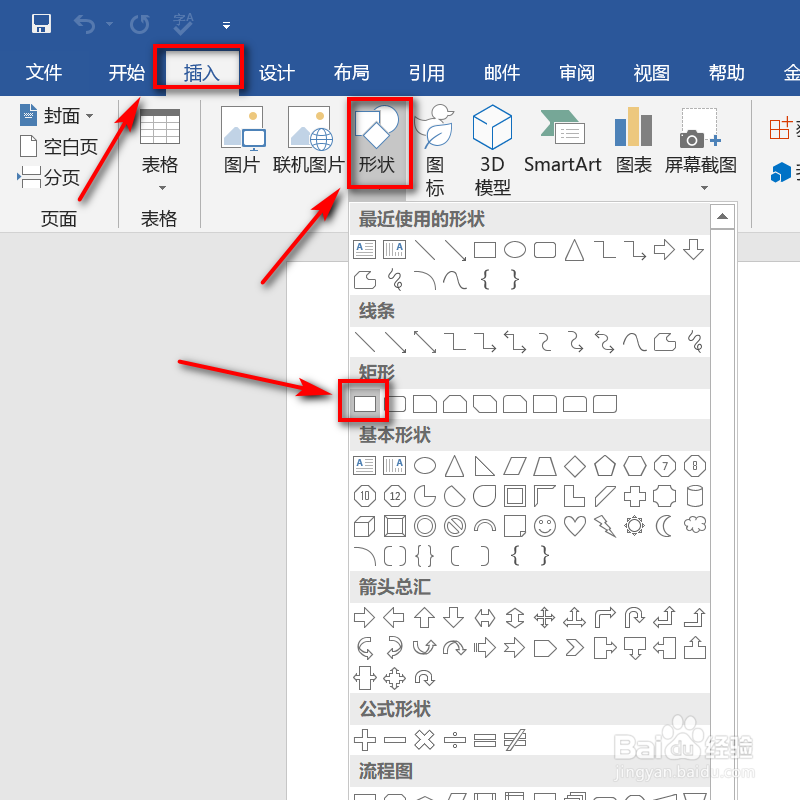This screenshot has width=800, height=800.
Task: Click the Redo icon in quick access toolbar
Action: [139, 24]
